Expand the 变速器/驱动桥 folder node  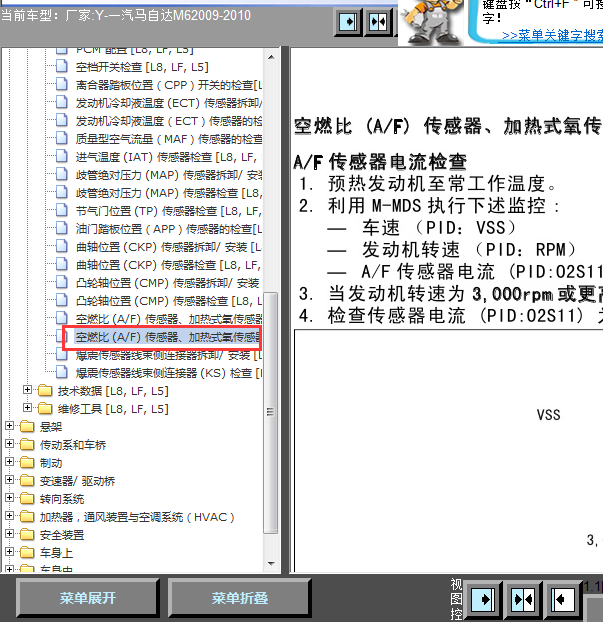coord(9,480)
